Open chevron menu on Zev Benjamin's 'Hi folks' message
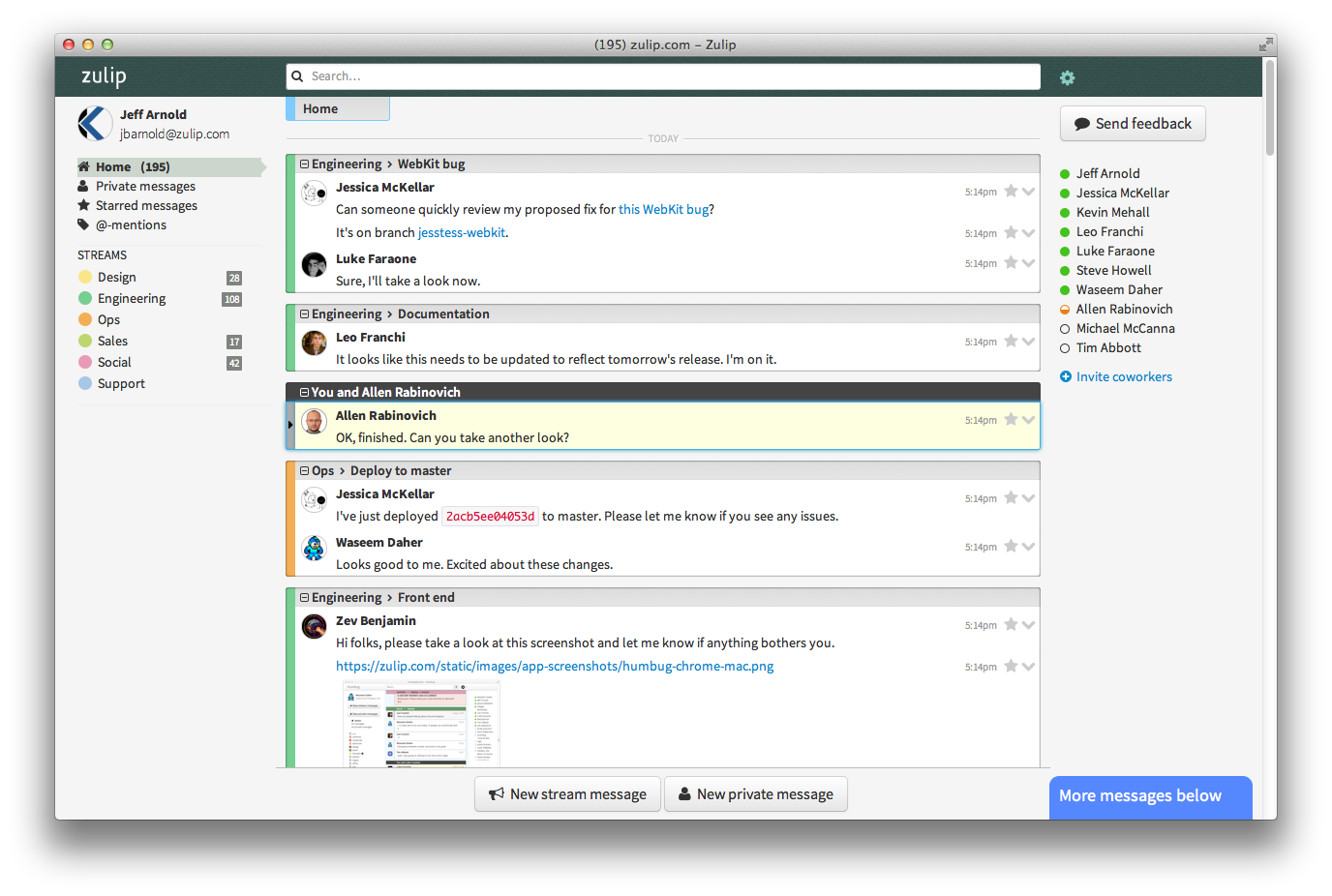Image resolution: width=1332 pixels, height=896 pixels. click(1028, 624)
